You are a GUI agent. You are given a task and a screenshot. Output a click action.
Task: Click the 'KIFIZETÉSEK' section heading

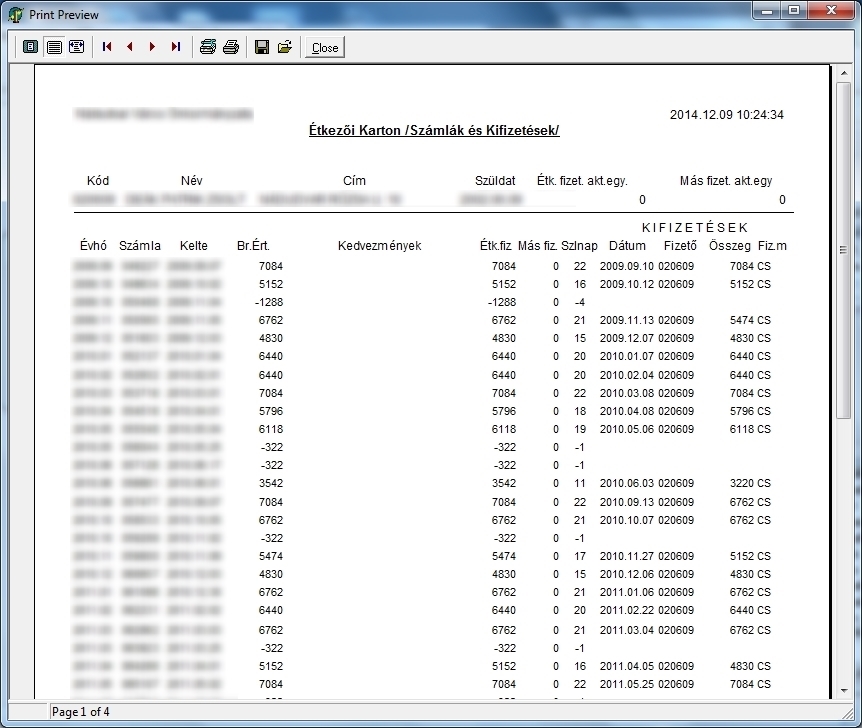point(695,228)
